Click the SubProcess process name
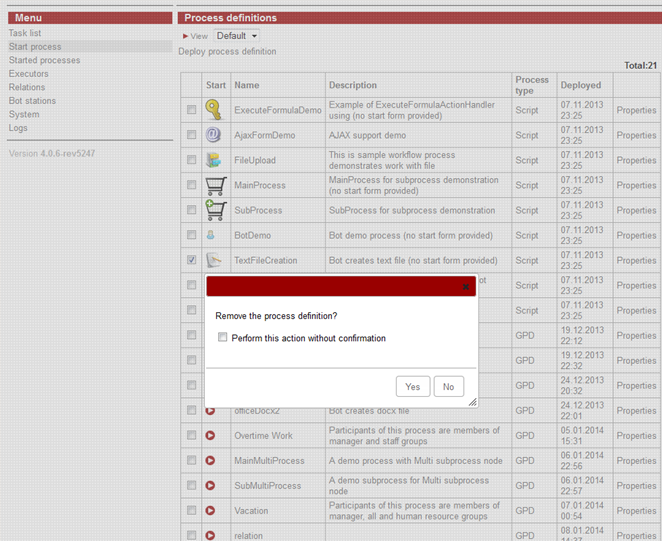 tap(258, 210)
